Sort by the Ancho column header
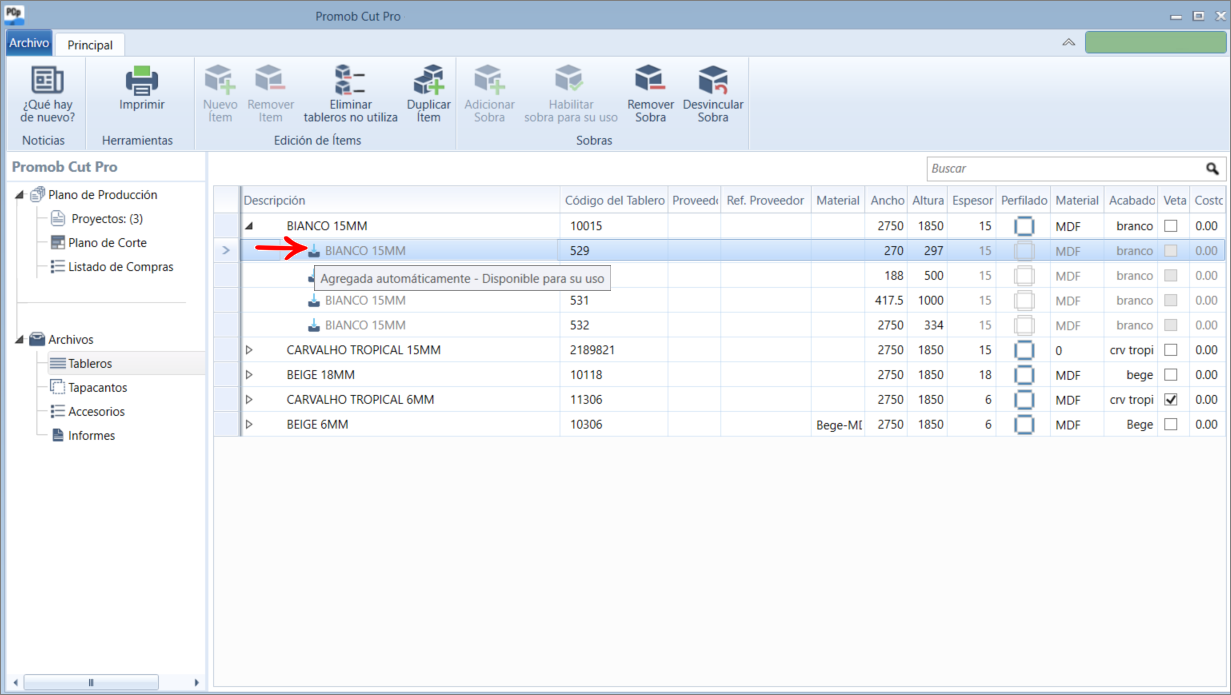Screen dimensions: 1231x695 [x=887, y=200]
